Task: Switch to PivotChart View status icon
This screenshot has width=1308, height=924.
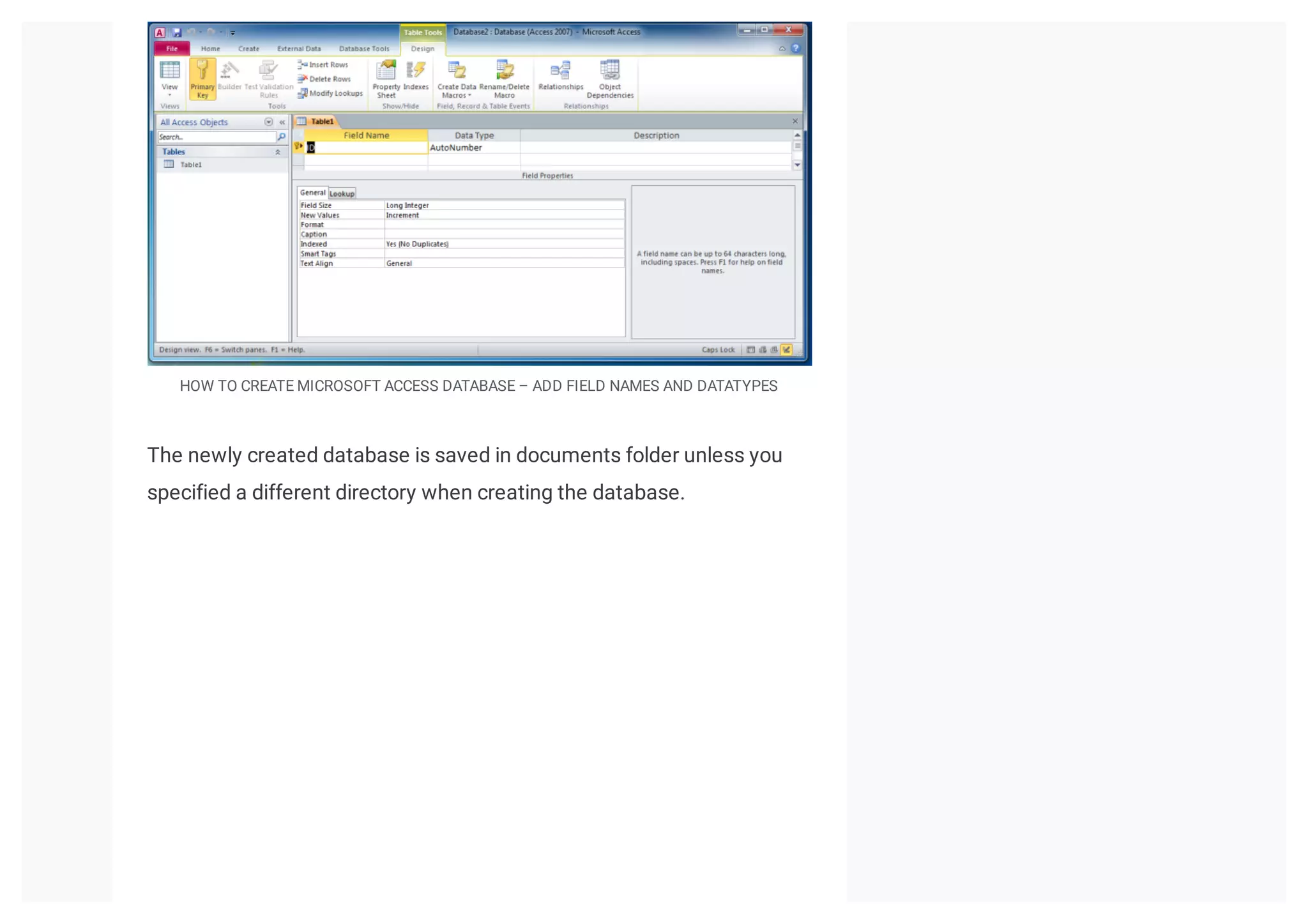Action: 774,350
